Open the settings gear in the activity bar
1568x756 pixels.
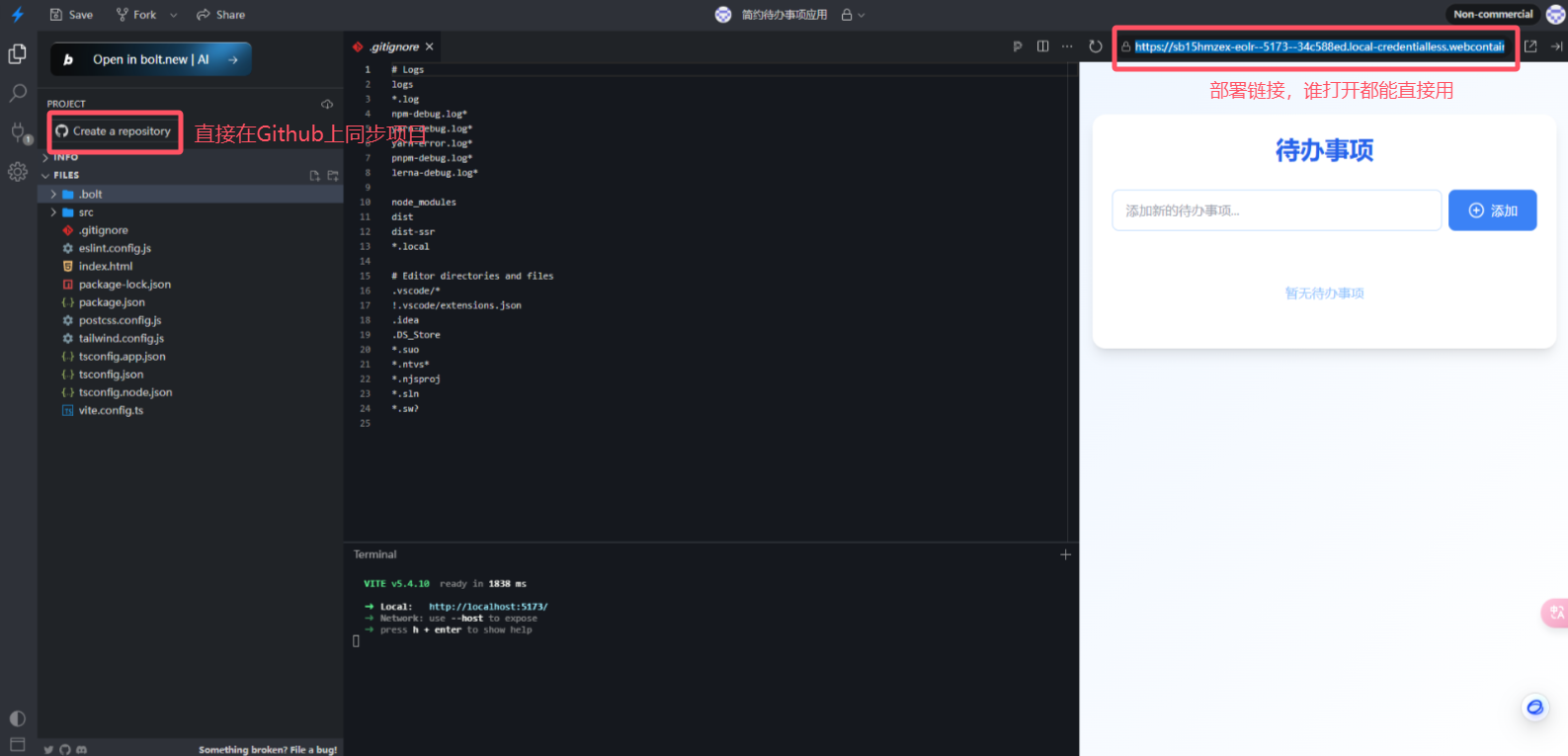coord(18,172)
